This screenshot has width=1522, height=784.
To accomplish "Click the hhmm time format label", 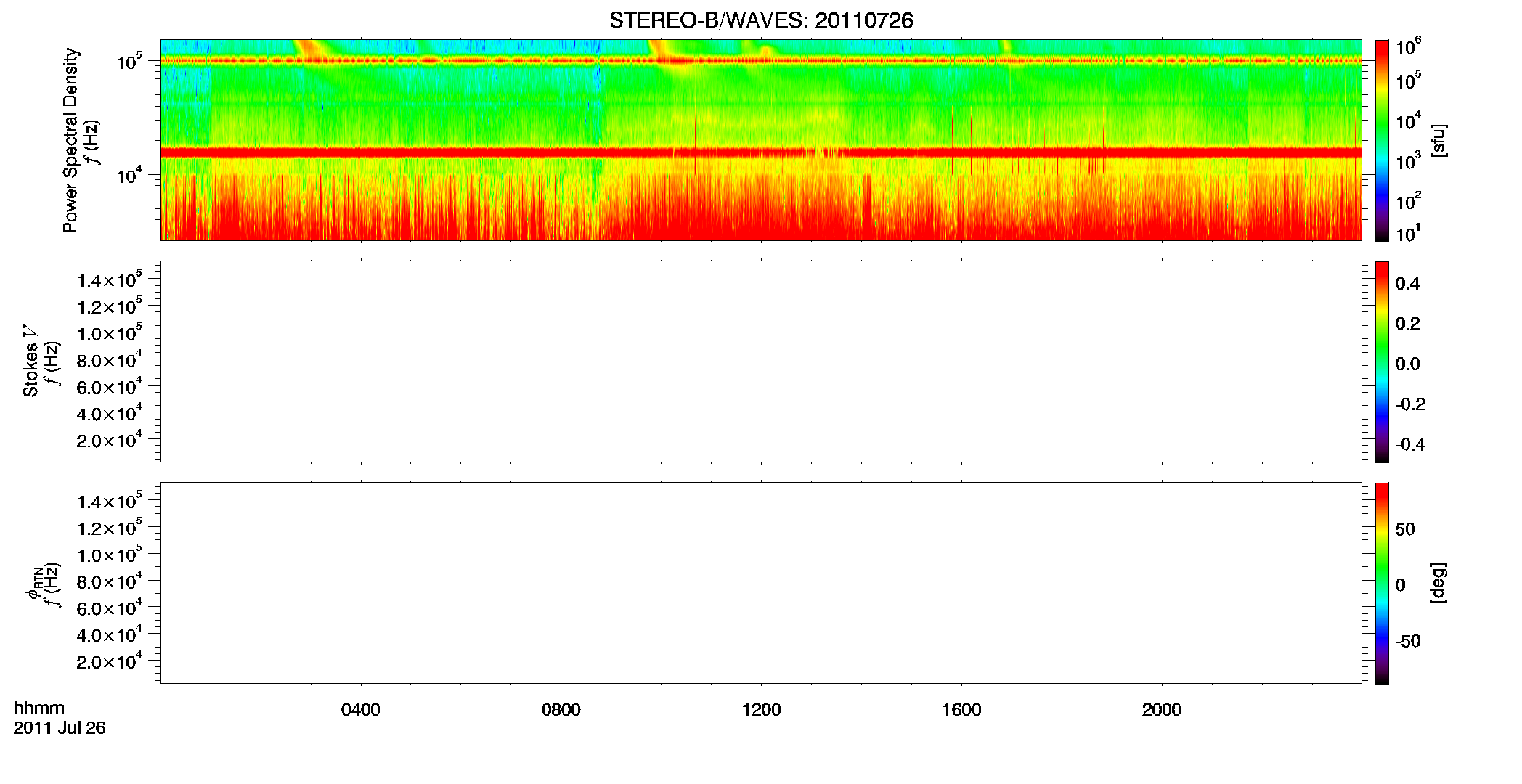I will pyautogui.click(x=39, y=709).
